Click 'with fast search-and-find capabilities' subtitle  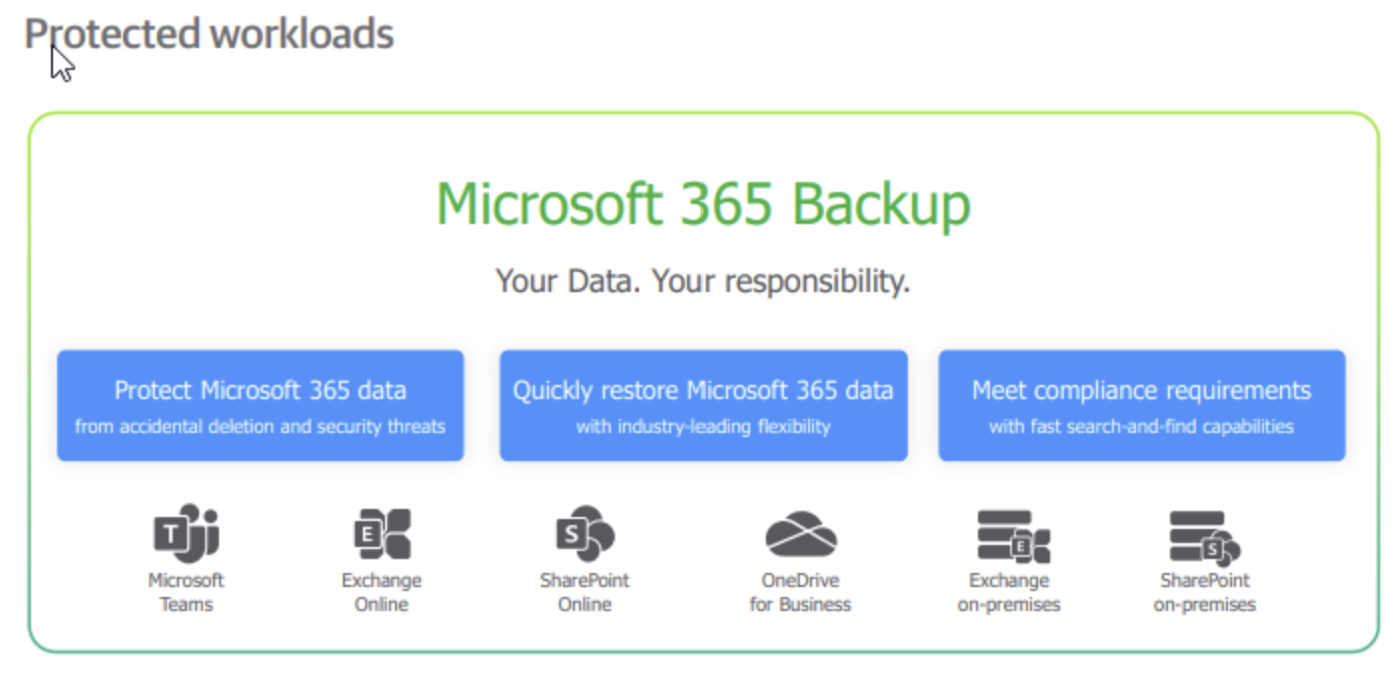coord(1141,427)
